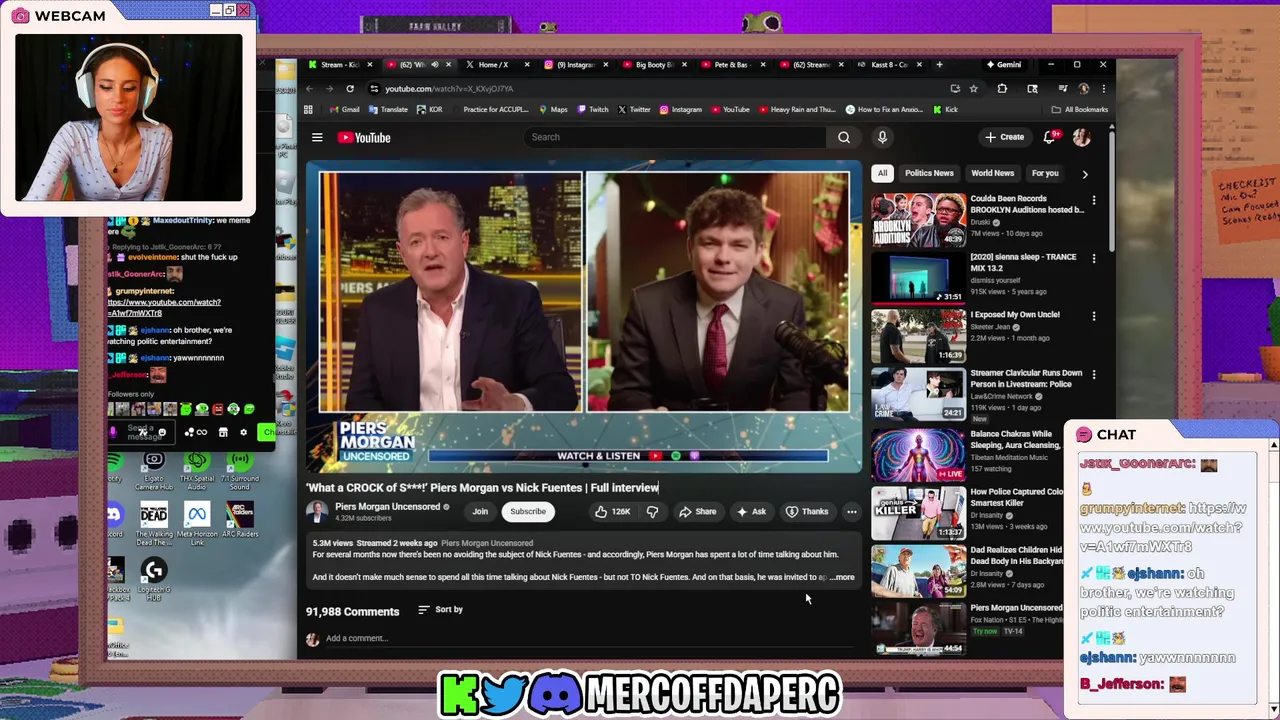Mute the audio-playing YouTube tab speaker icon
This screenshot has height=720, width=1280.
[434, 65]
